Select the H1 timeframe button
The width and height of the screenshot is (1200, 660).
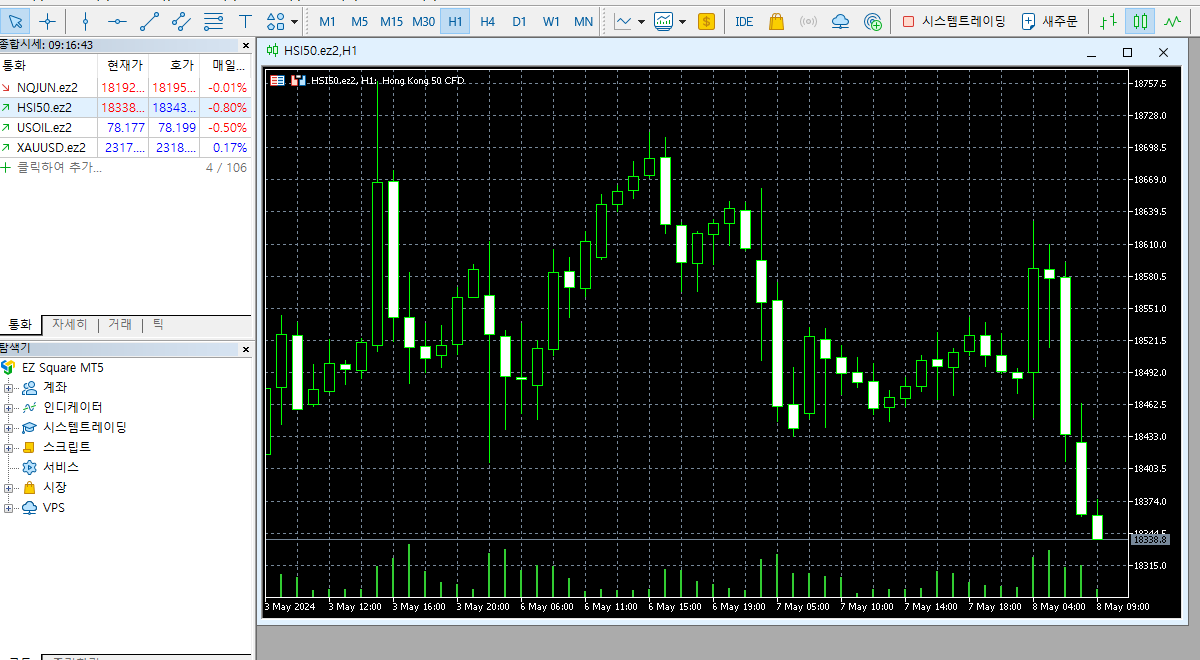pos(455,21)
